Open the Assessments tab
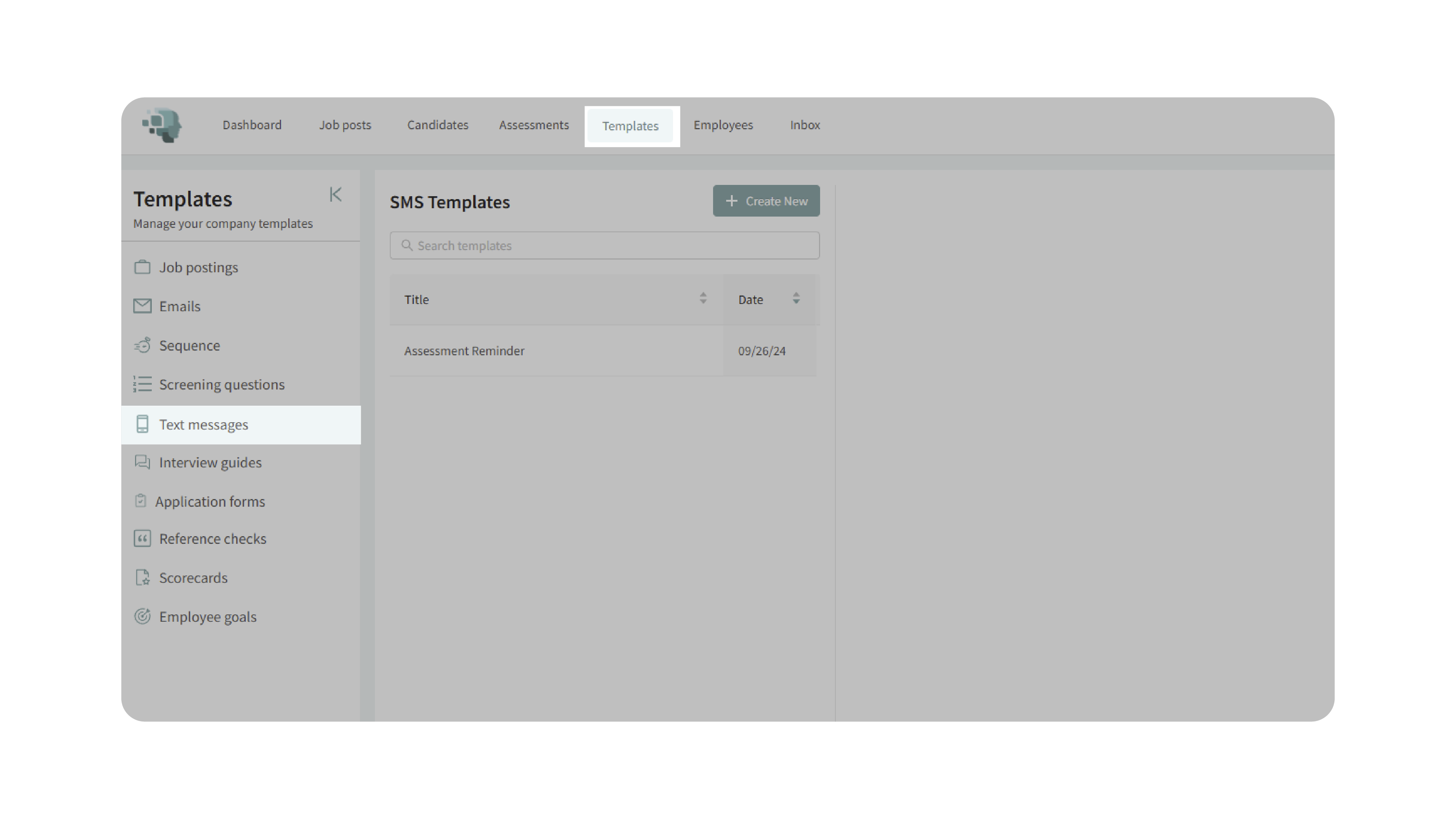Viewport: 1456px width, 819px height. click(534, 125)
